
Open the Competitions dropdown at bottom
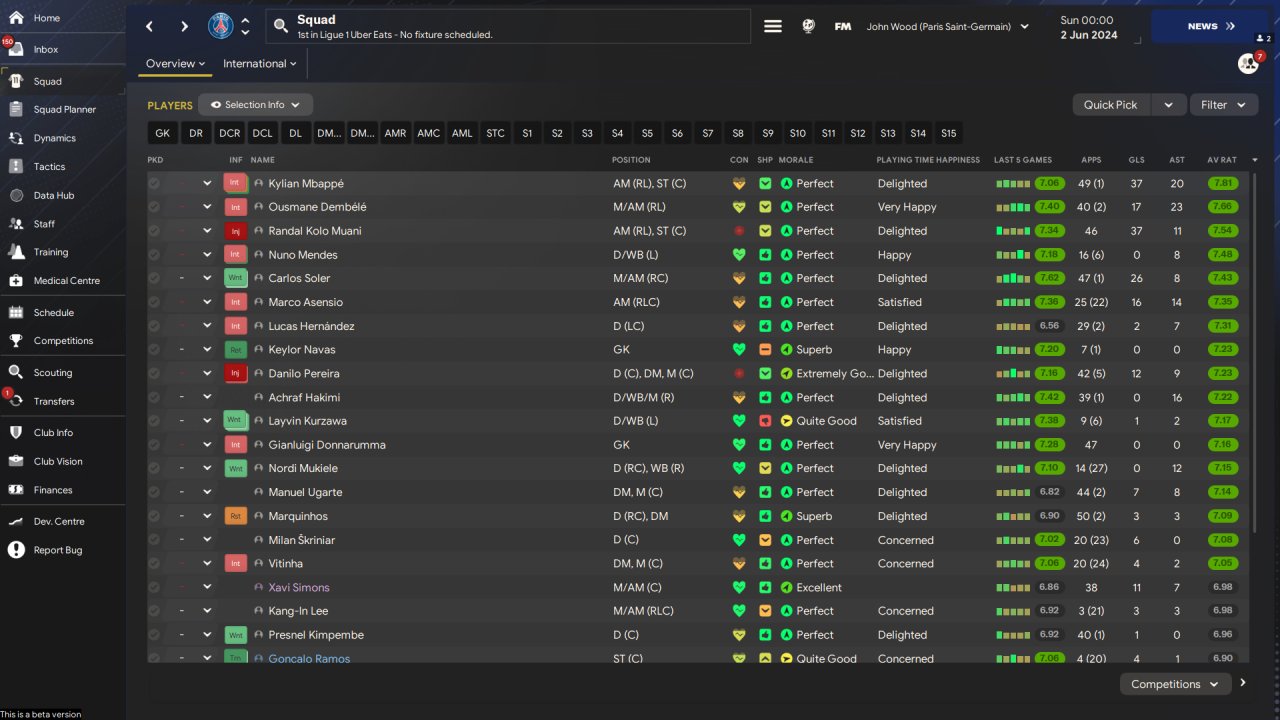tap(1175, 684)
